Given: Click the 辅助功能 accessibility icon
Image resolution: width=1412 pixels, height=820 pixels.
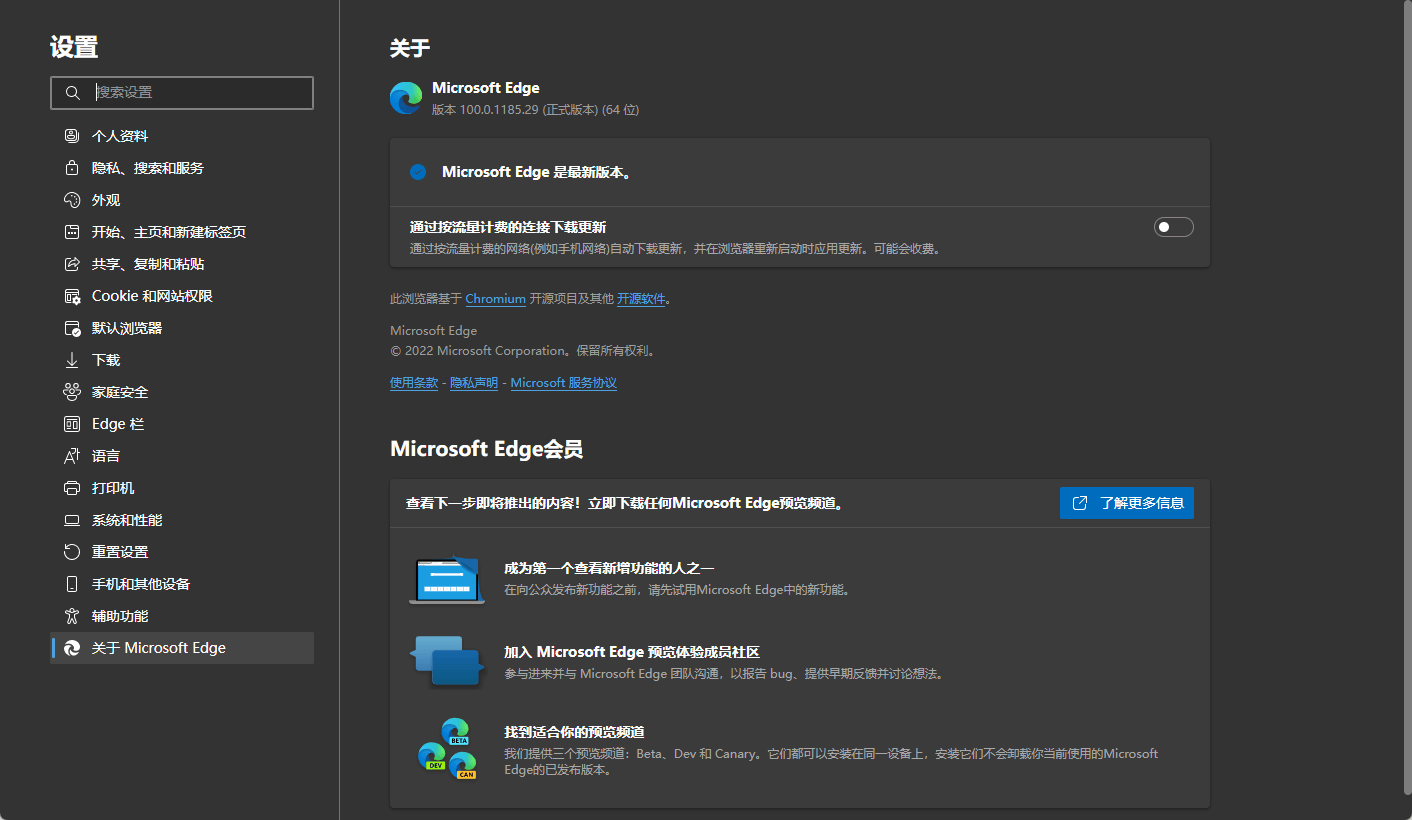Looking at the screenshot, I should click(72, 616).
